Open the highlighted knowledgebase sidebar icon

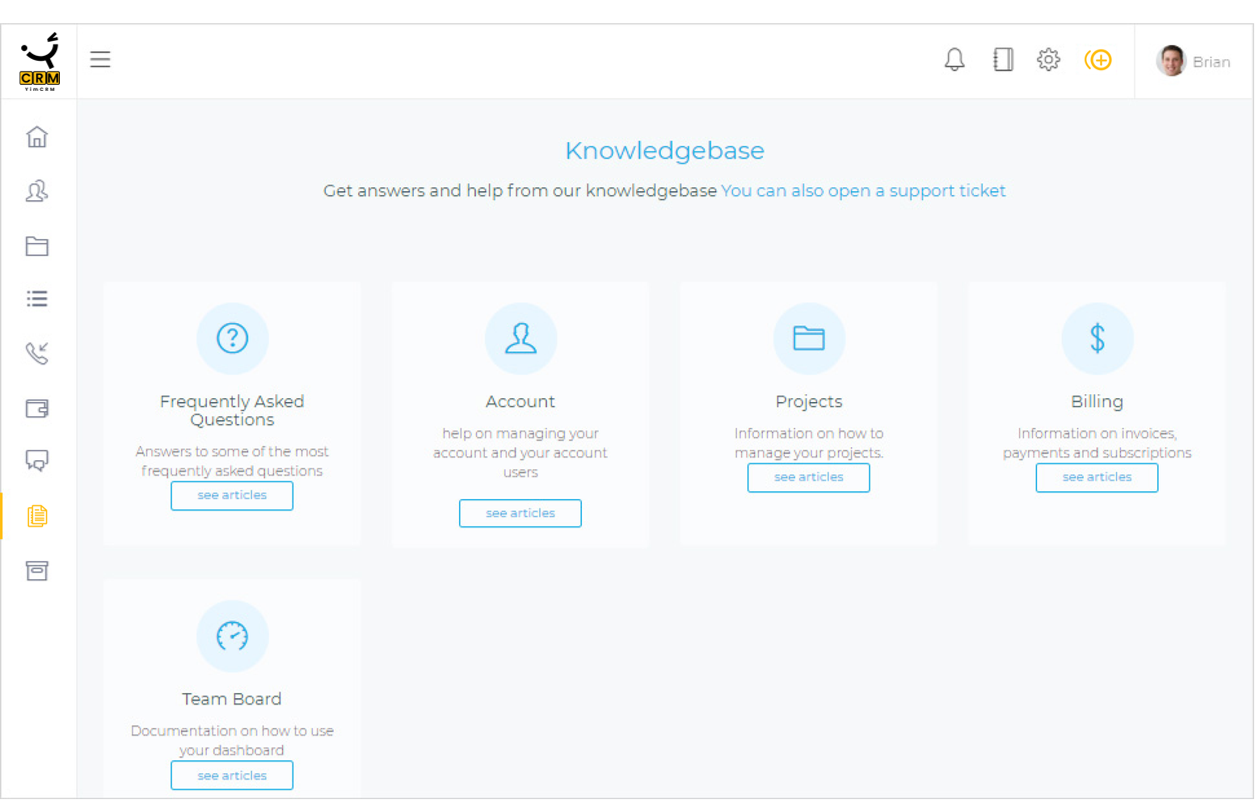point(37,516)
